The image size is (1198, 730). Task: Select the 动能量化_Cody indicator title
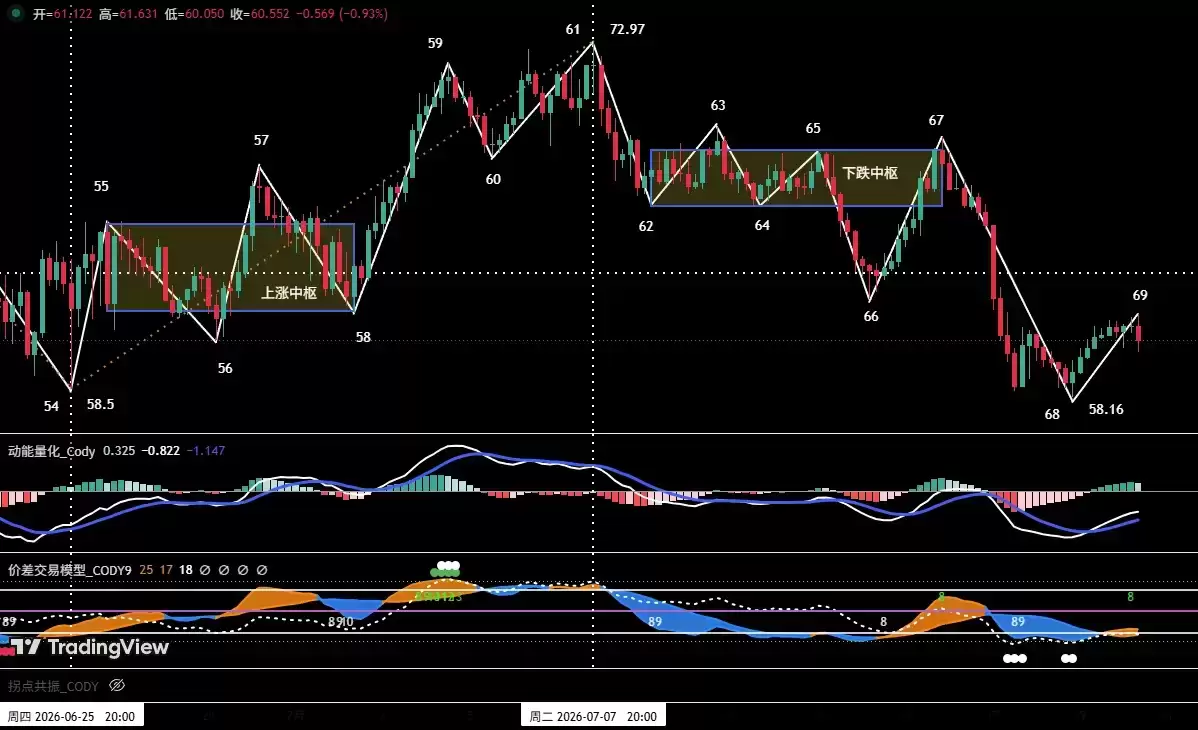(x=51, y=451)
